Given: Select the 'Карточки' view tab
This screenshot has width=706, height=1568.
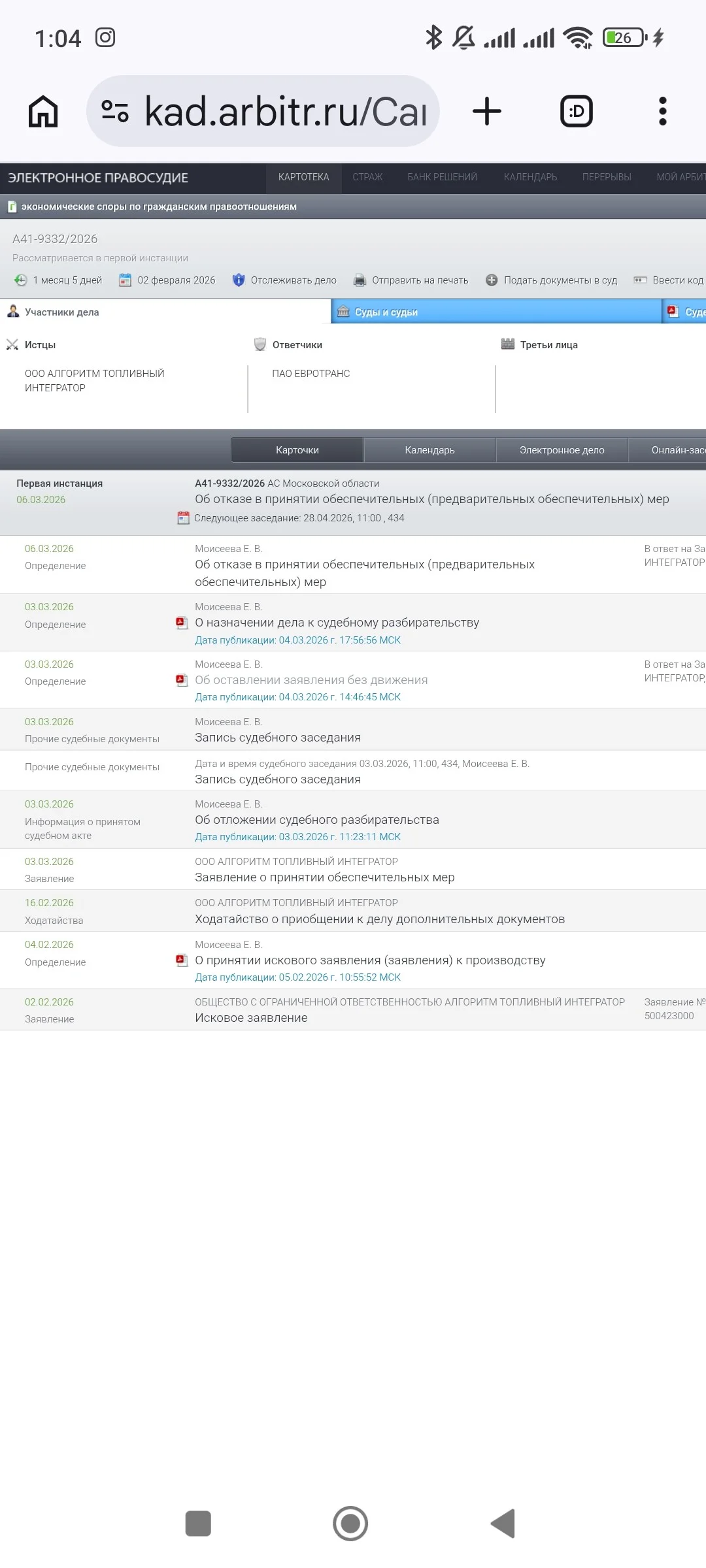Looking at the screenshot, I should (297, 450).
